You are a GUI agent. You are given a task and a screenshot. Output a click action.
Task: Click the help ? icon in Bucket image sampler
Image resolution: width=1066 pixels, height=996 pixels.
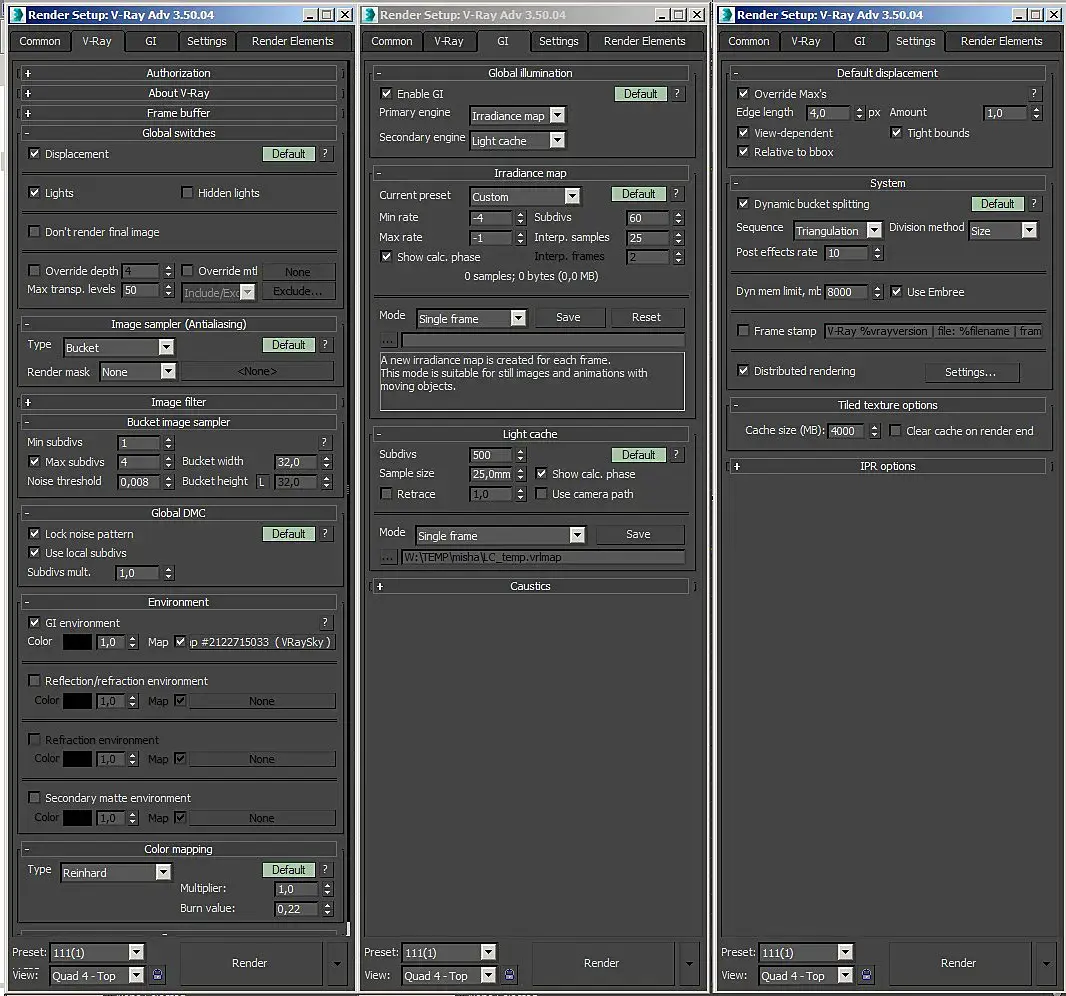click(x=324, y=442)
